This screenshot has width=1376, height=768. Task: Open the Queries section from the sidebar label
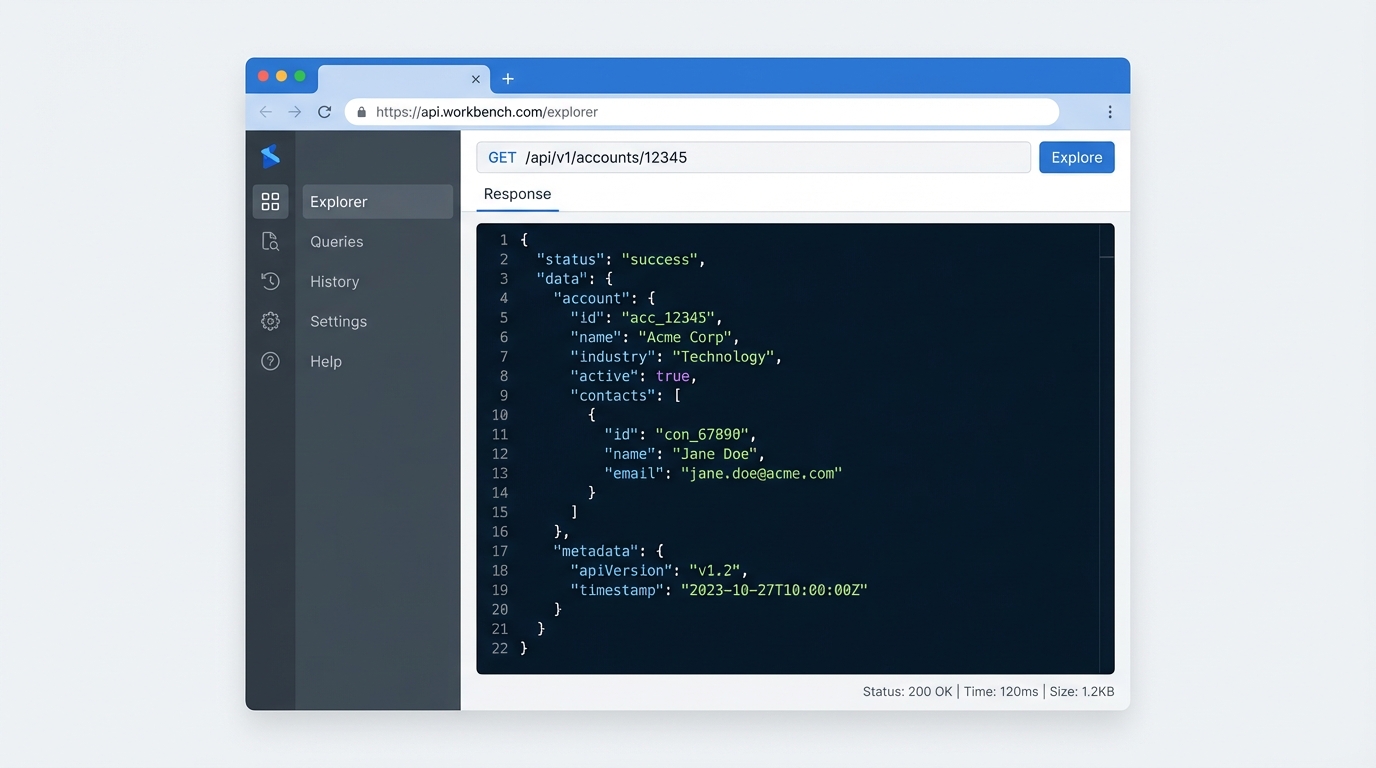(x=336, y=241)
